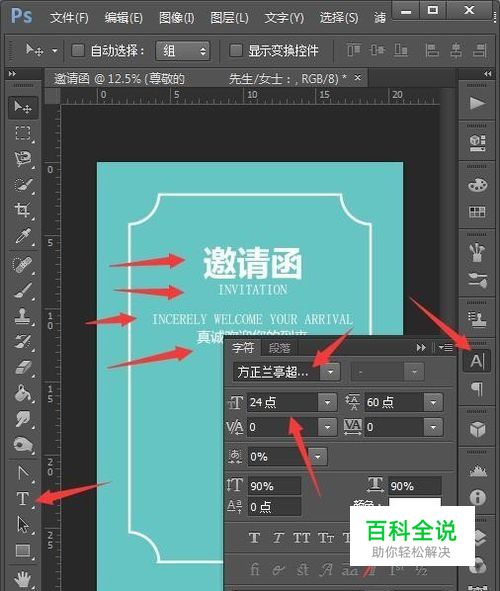Toggle Faux Italic text style
The width and height of the screenshot is (500, 591).
click(x=278, y=537)
